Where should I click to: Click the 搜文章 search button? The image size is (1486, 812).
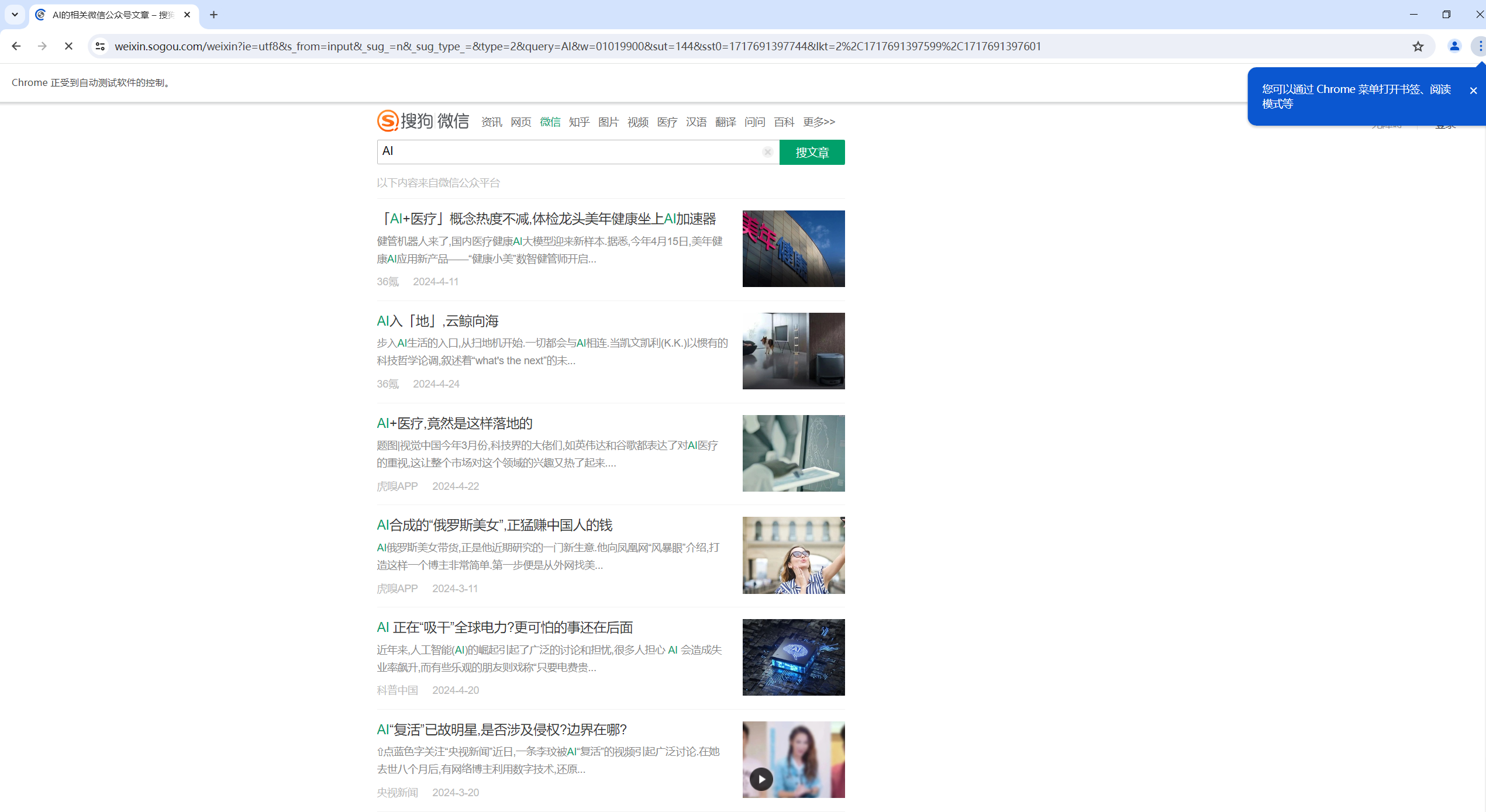812,152
